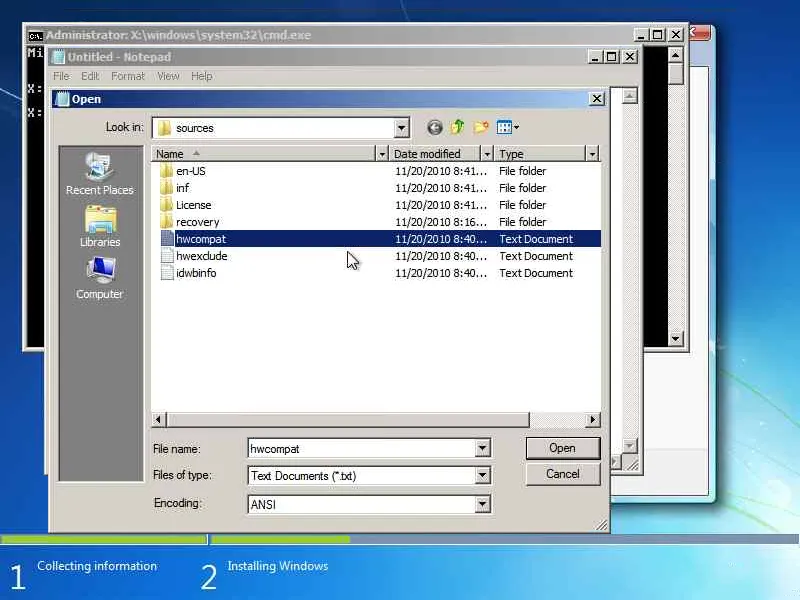Click the file list horizontal scrollbar thumb

(x=348, y=419)
